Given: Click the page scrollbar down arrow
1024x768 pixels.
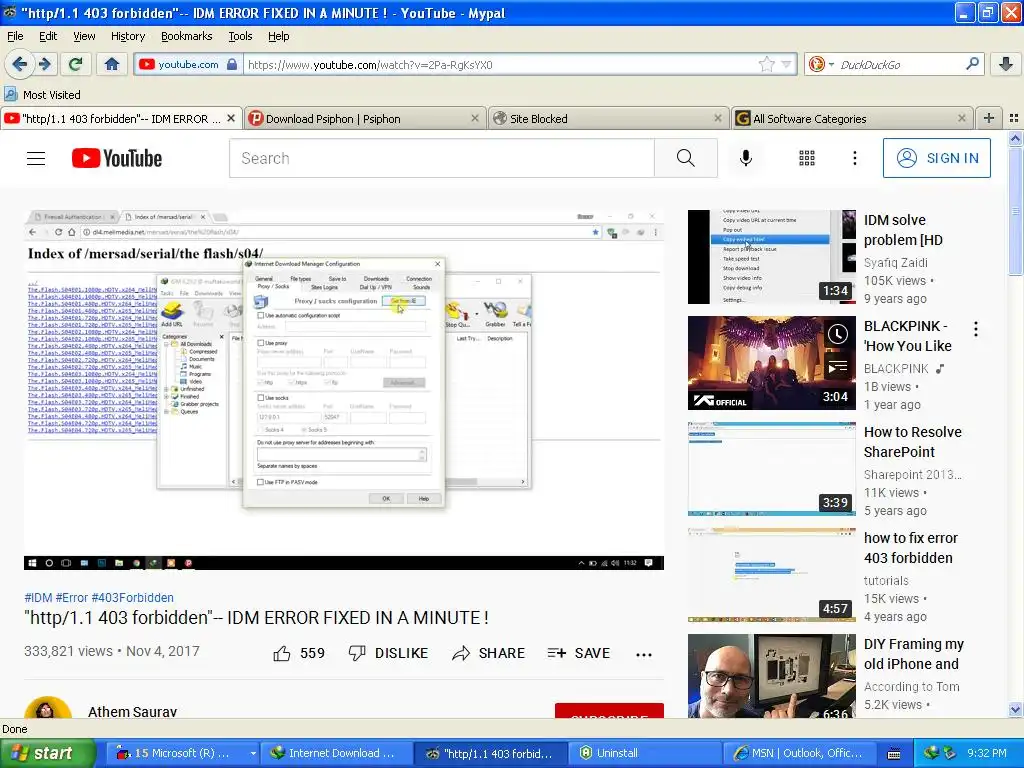Looking at the screenshot, I should tap(1015, 709).
